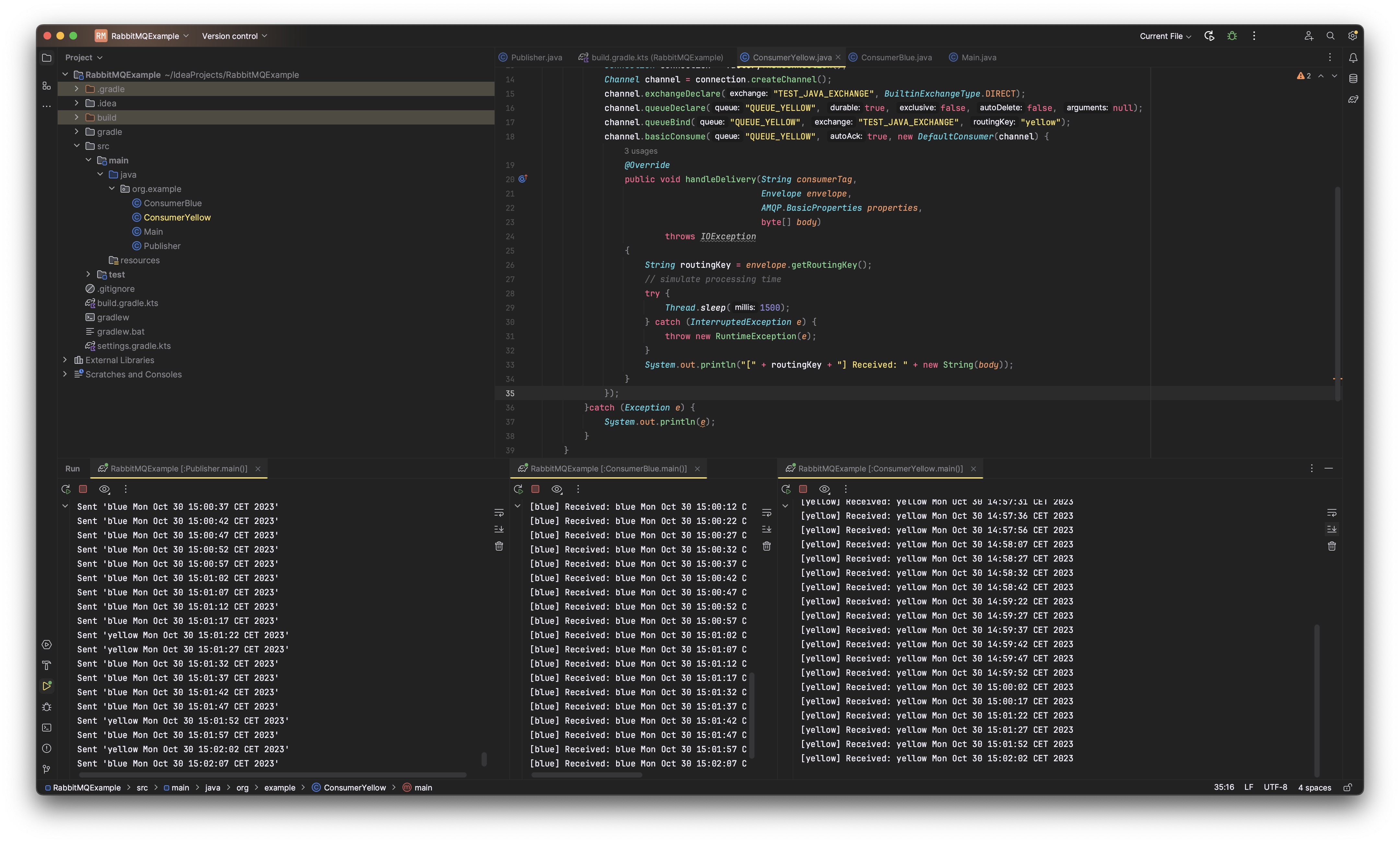Open the Problems tool window
Image resolution: width=1400 pixels, height=843 pixels.
[x=47, y=749]
